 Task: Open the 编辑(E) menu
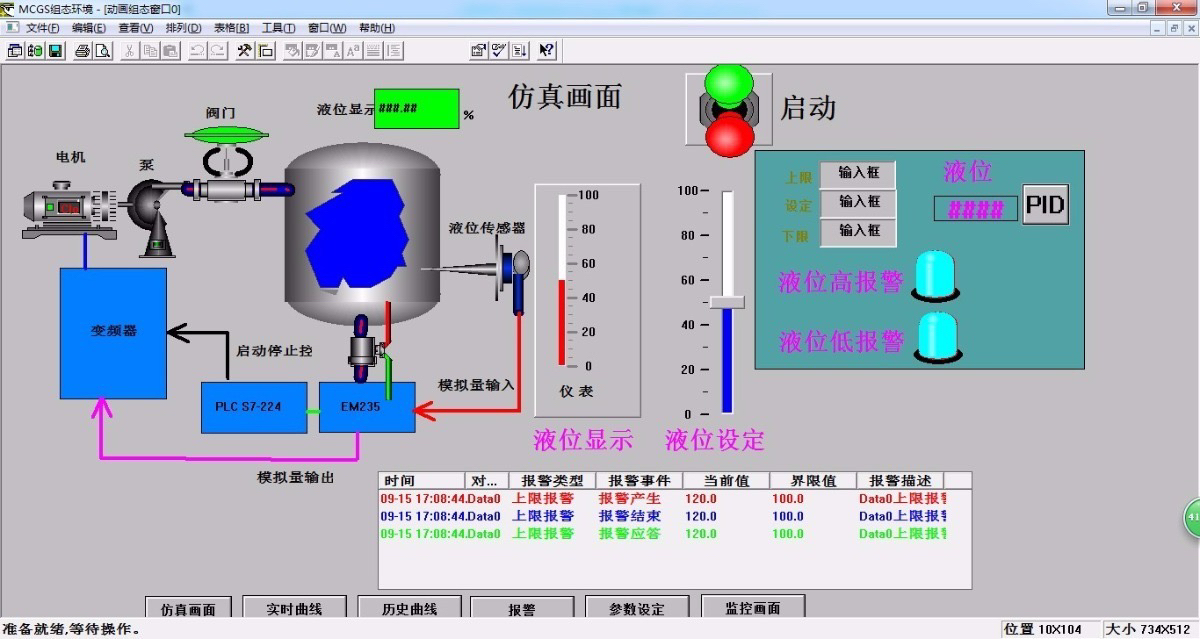click(x=89, y=28)
